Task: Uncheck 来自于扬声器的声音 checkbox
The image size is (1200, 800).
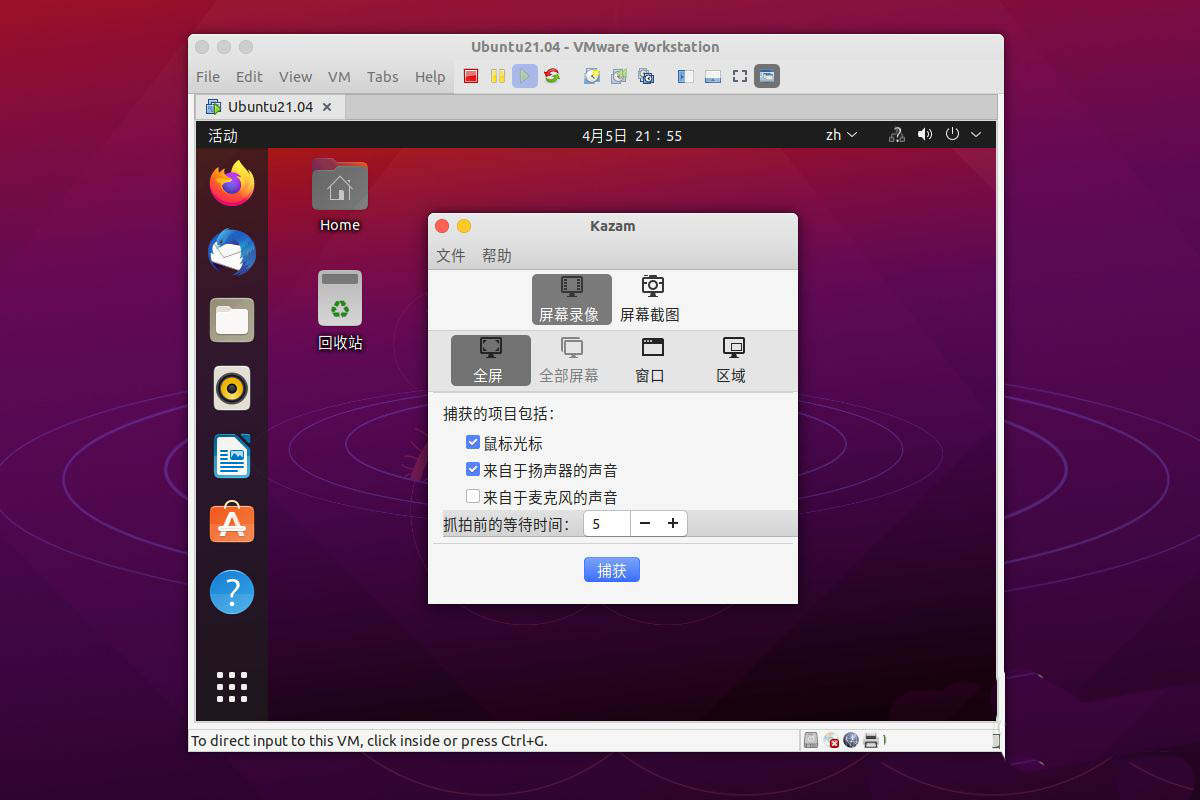Action: (x=473, y=469)
